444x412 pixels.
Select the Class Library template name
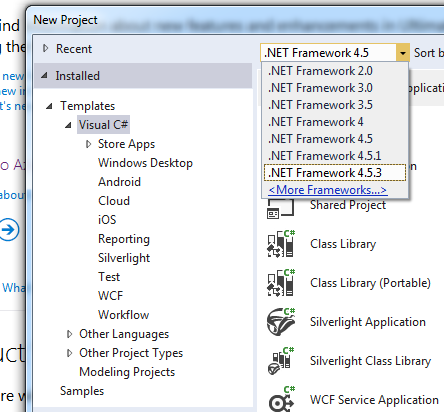point(343,244)
